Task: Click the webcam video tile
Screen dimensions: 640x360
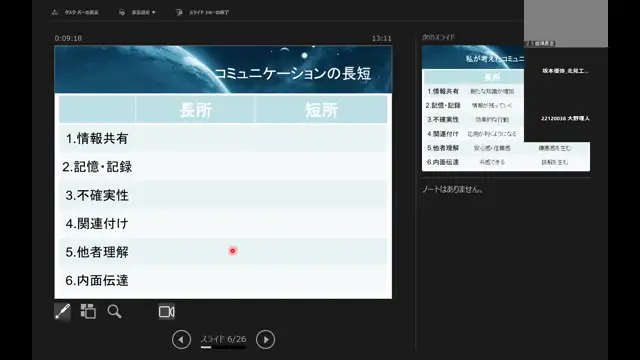Action: 566,23
